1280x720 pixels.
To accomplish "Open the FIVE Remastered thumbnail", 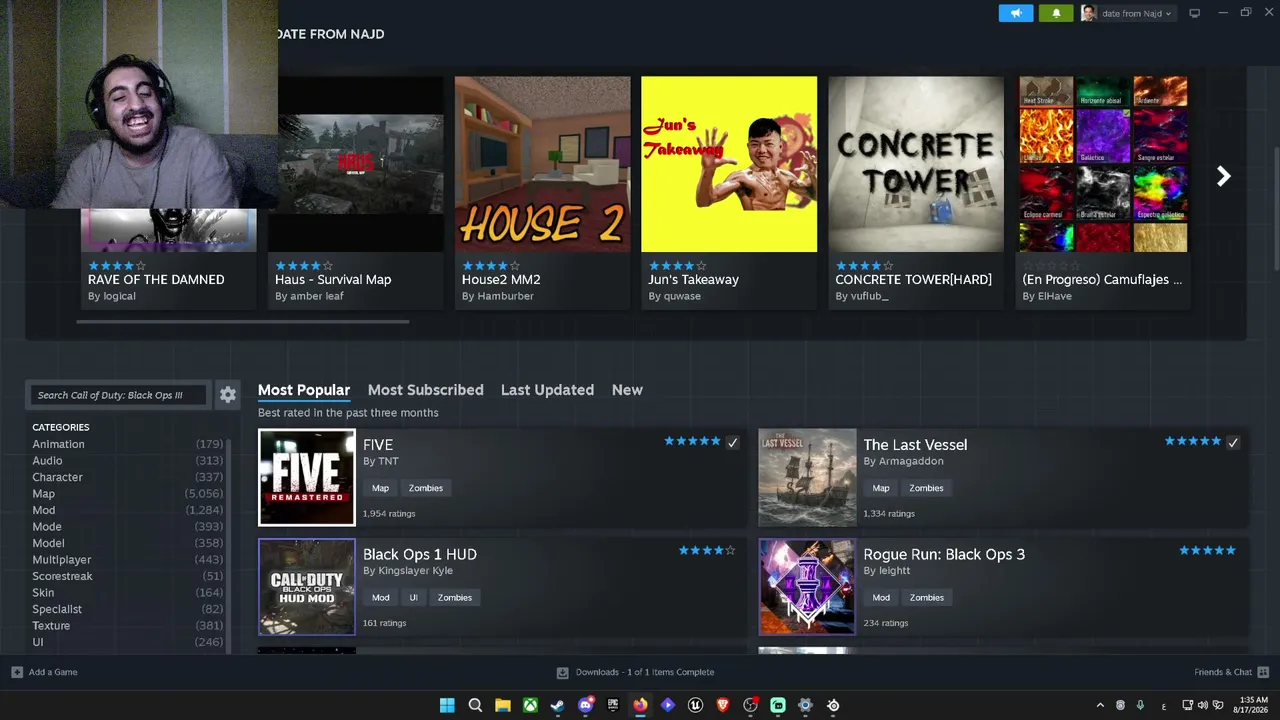I will 307,477.
